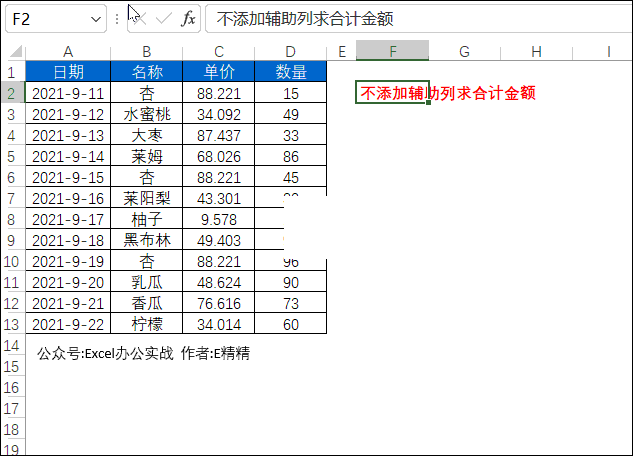This screenshot has height=456, width=633.
Task: Click cell 柚子
Action: point(147,219)
